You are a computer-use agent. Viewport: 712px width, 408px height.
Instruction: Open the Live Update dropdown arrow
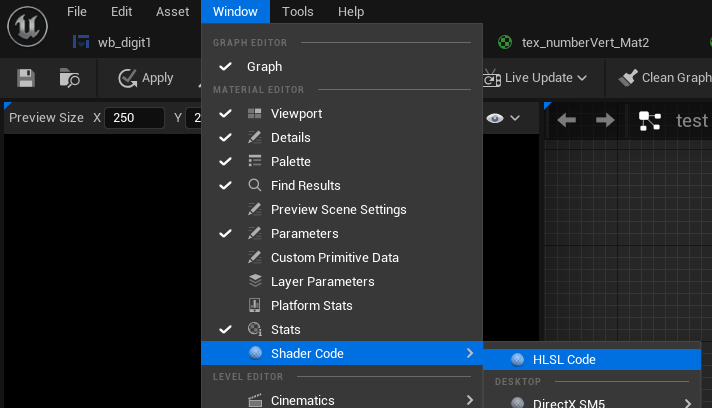(582, 78)
